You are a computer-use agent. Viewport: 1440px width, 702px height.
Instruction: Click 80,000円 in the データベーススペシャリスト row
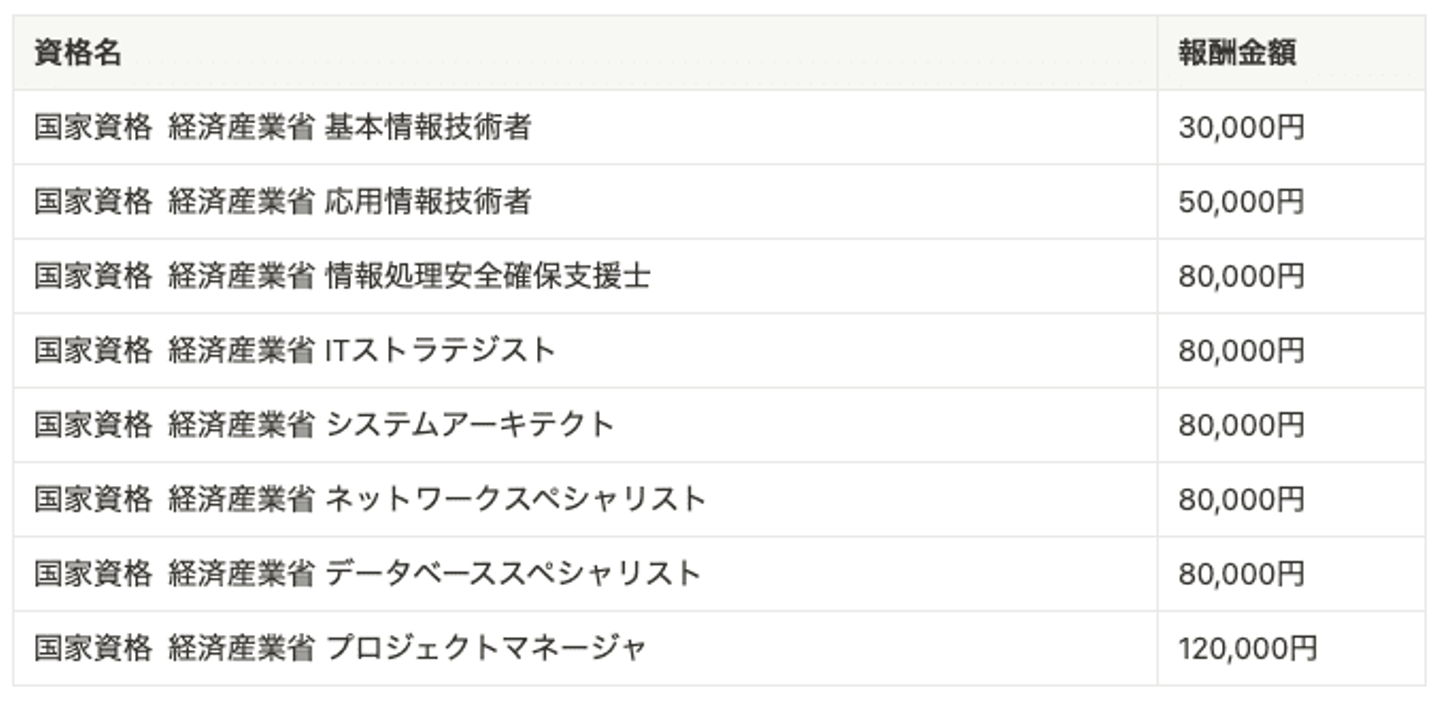point(1241,574)
